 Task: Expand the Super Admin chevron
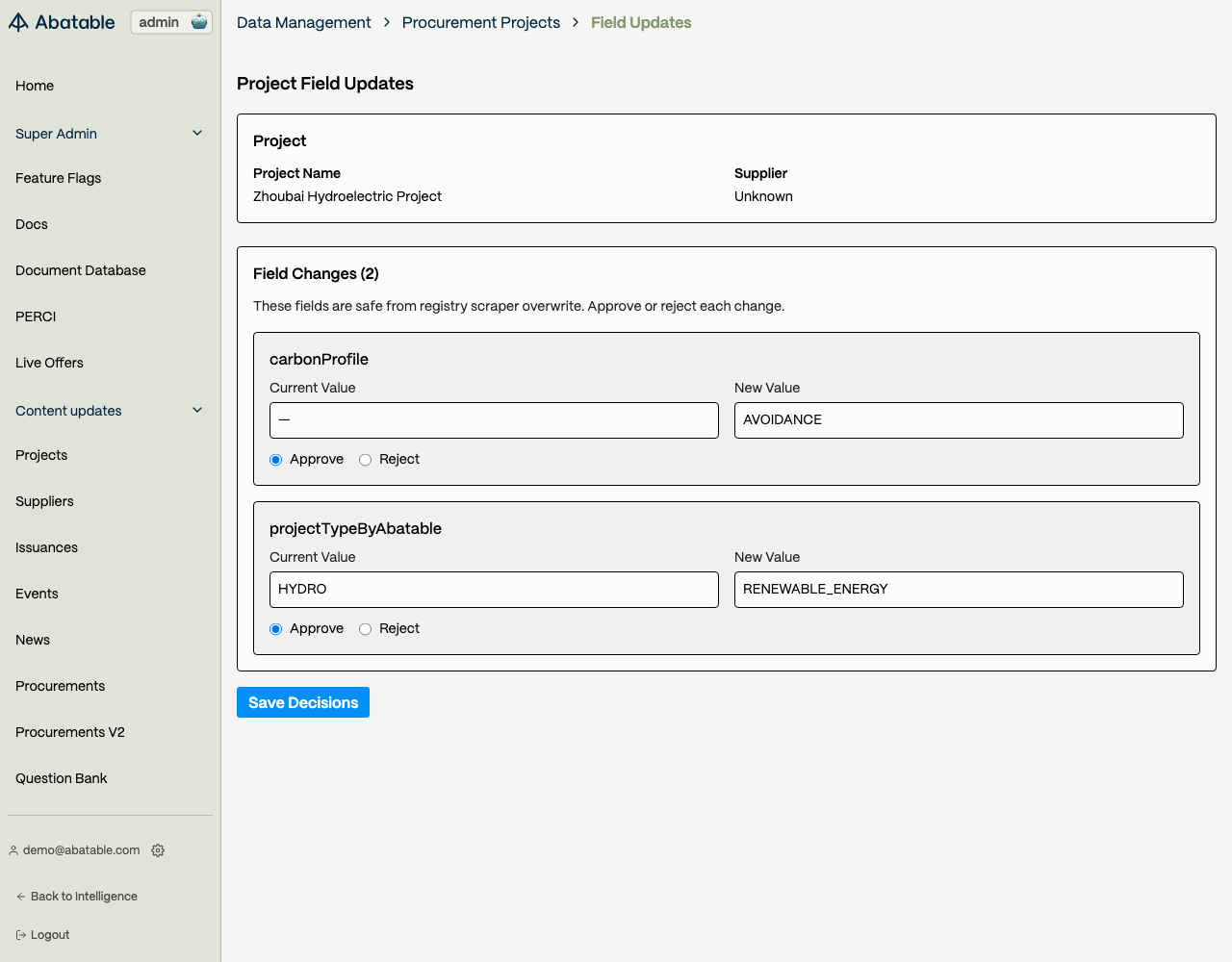[x=197, y=134]
